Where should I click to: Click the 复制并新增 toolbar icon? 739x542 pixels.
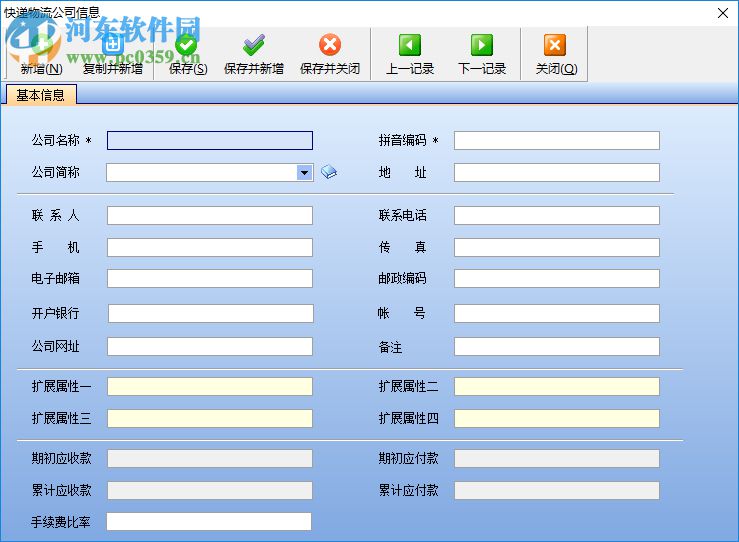[113, 45]
